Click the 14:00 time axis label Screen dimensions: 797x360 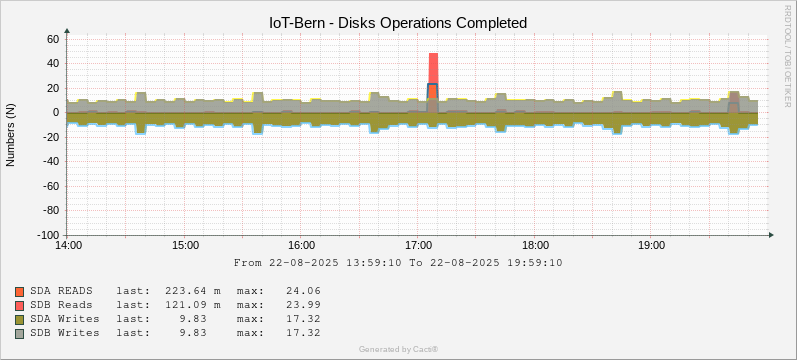point(69,246)
